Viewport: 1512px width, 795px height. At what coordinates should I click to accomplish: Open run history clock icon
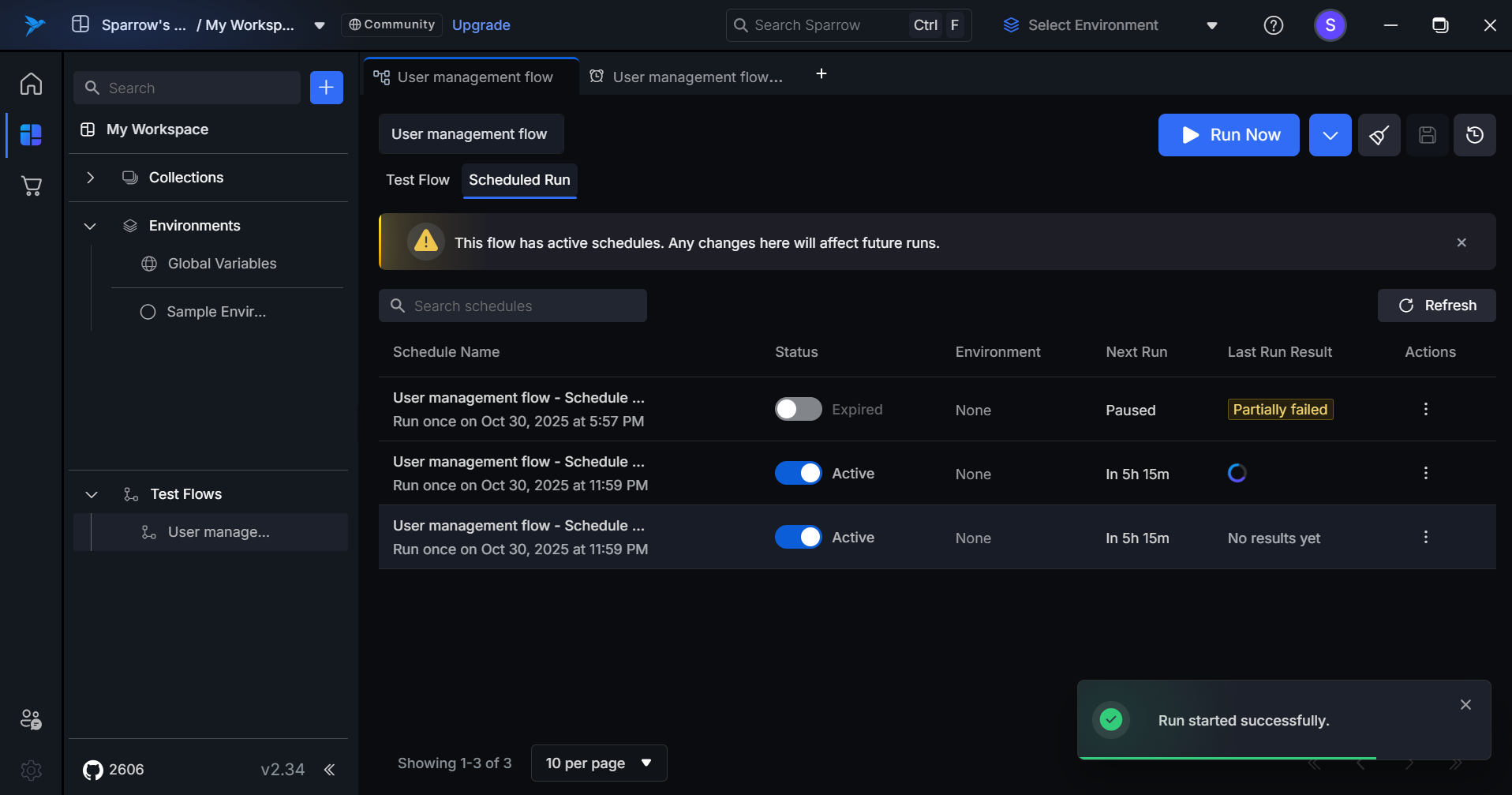[1474, 135]
